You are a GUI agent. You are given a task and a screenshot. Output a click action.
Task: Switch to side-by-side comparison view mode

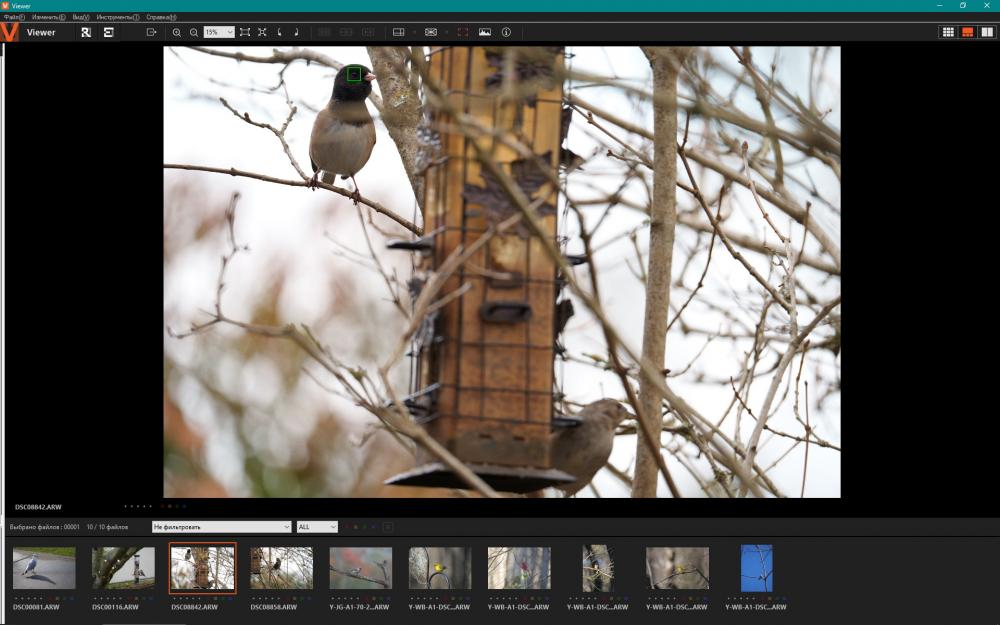tap(987, 32)
